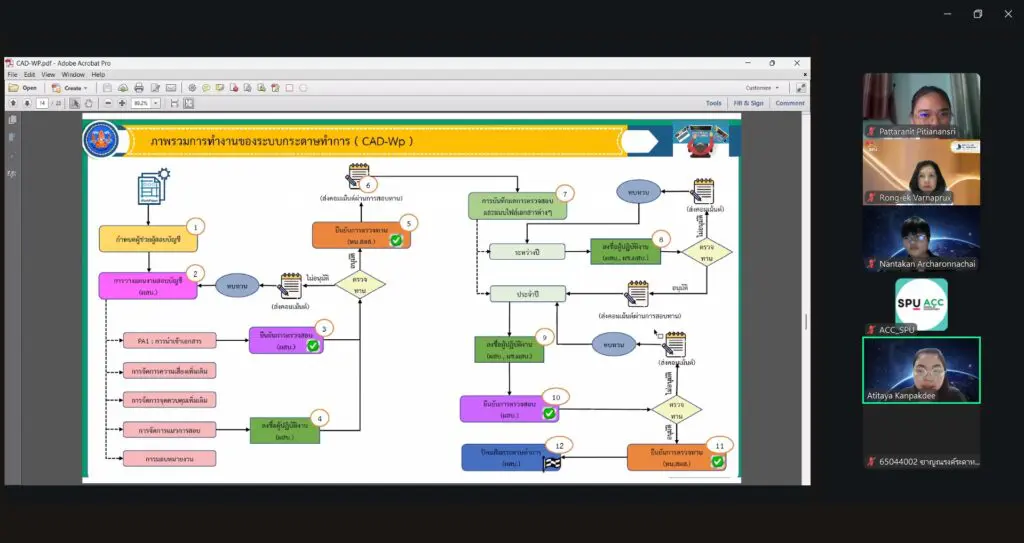
Task: Toggle fit one full page view
Action: 187,103
